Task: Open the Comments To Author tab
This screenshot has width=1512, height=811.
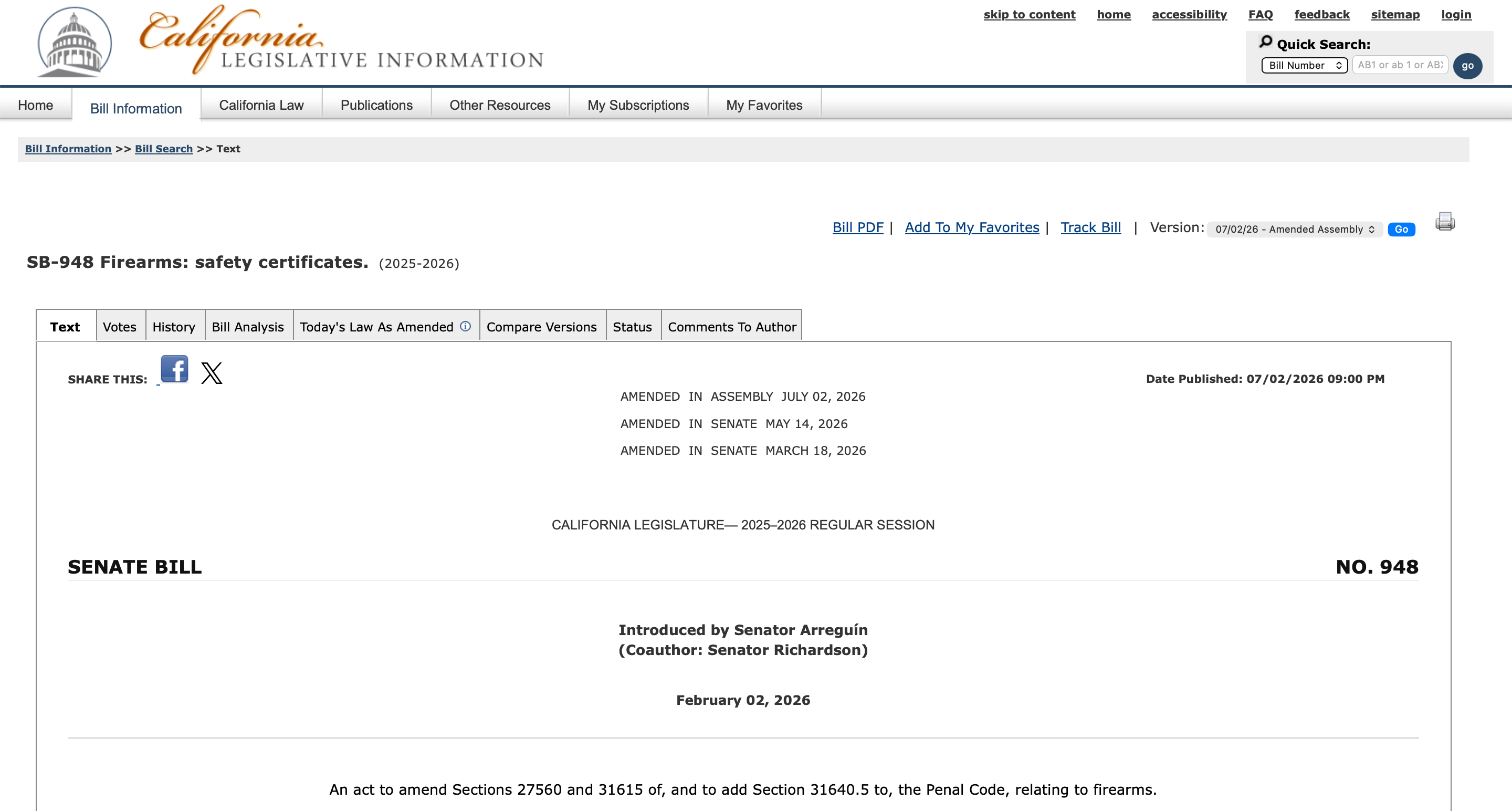Action: click(732, 327)
